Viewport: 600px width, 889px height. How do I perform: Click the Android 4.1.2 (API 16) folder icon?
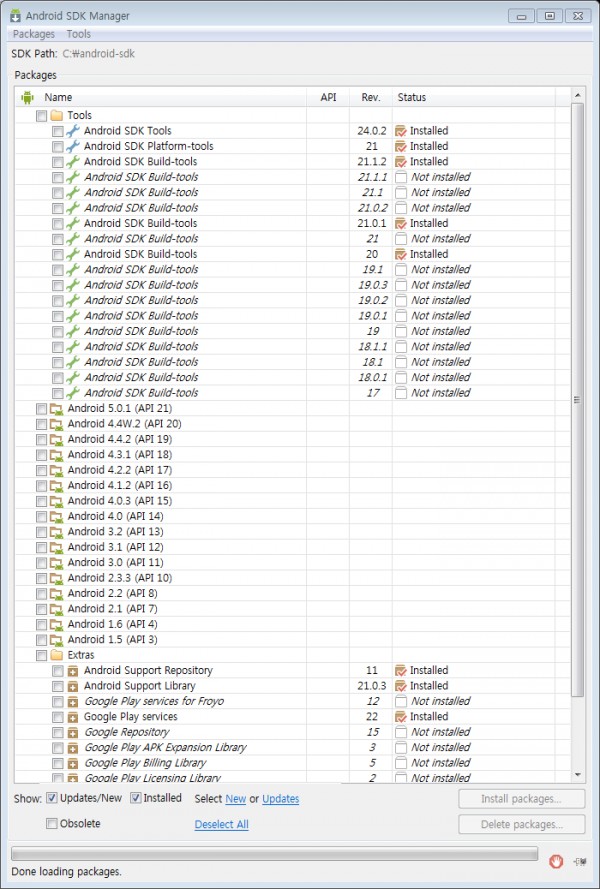point(56,486)
